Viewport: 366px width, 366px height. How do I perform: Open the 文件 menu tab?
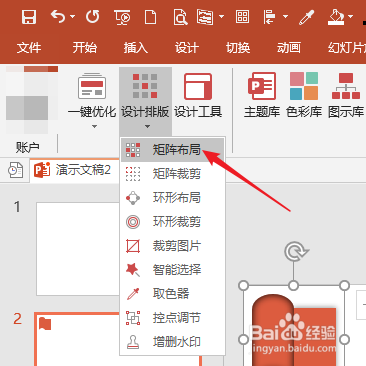(x=29, y=48)
